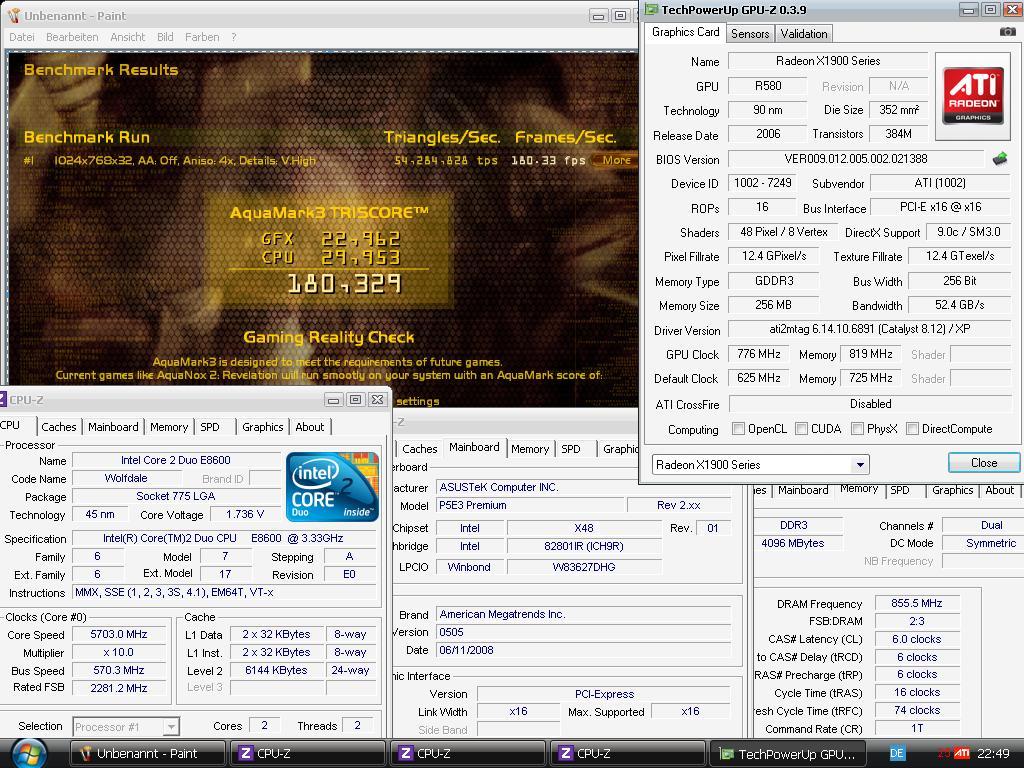The height and width of the screenshot is (768, 1024).
Task: Select the GPU-Z Graphics Card tab
Action: pos(685,31)
